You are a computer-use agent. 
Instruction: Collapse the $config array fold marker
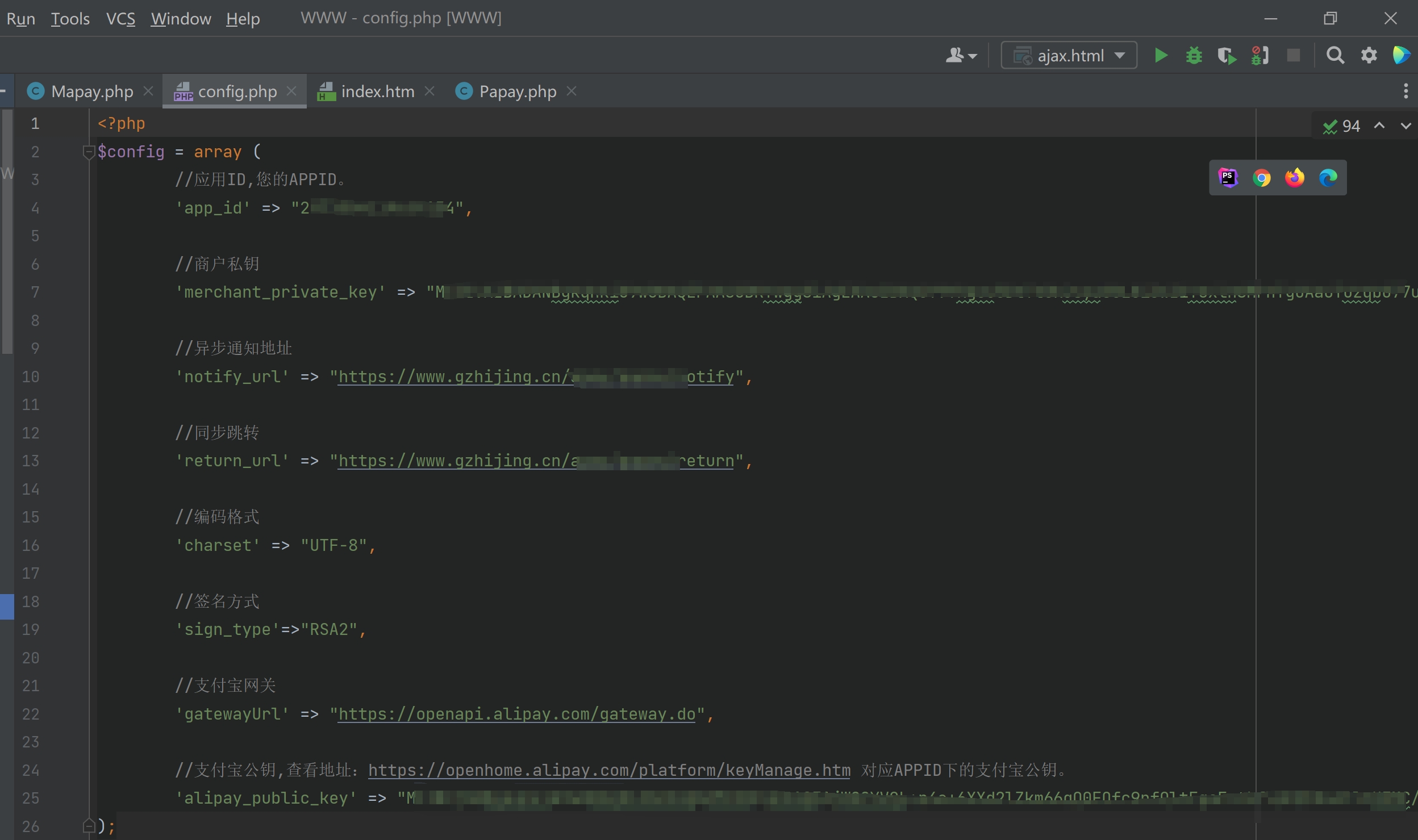click(88, 152)
